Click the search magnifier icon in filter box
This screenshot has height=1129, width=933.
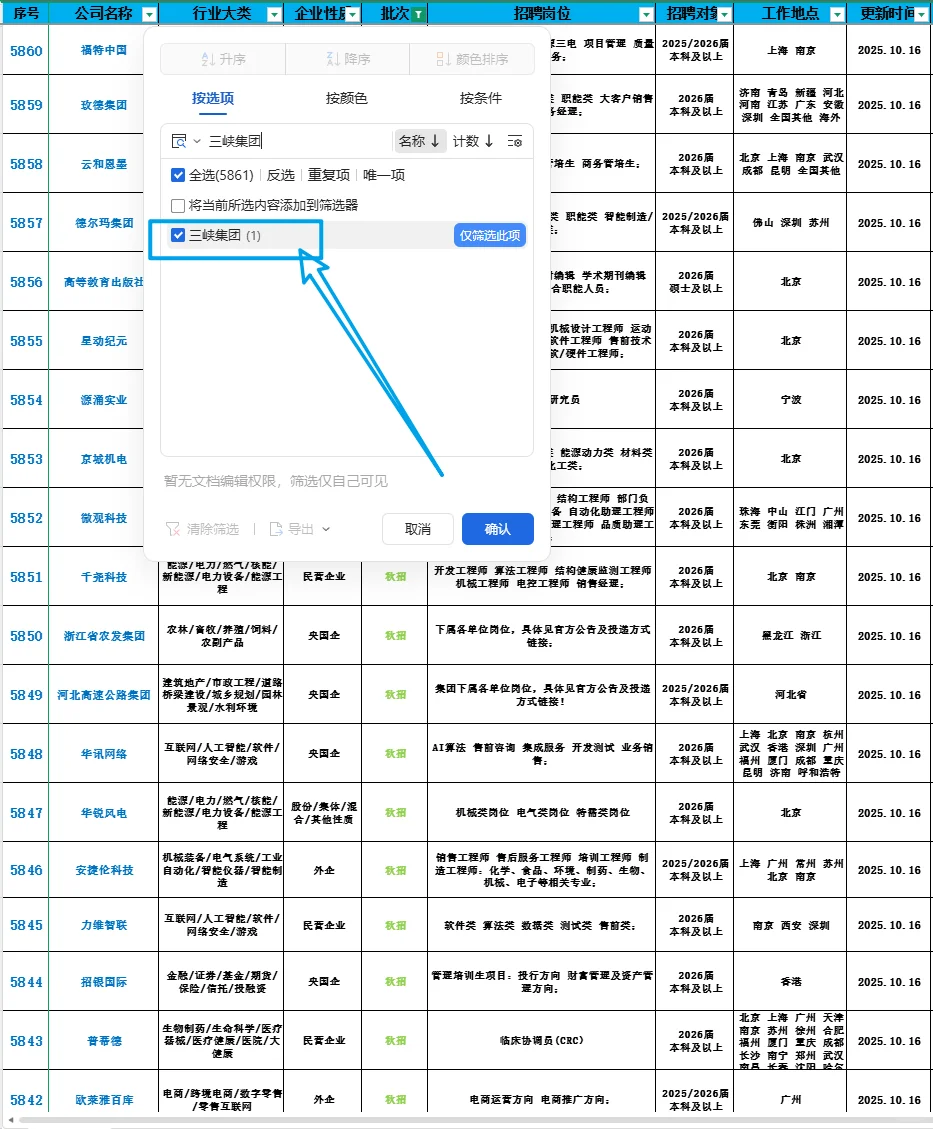[179, 141]
